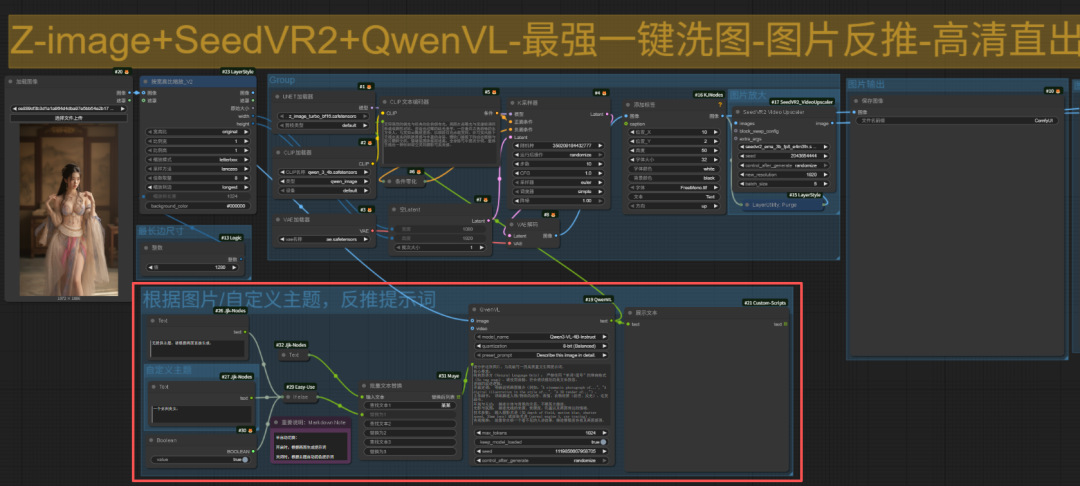Collapse the K采样器 node title dot
The width and height of the screenshot is (1080, 486).
click(512, 103)
